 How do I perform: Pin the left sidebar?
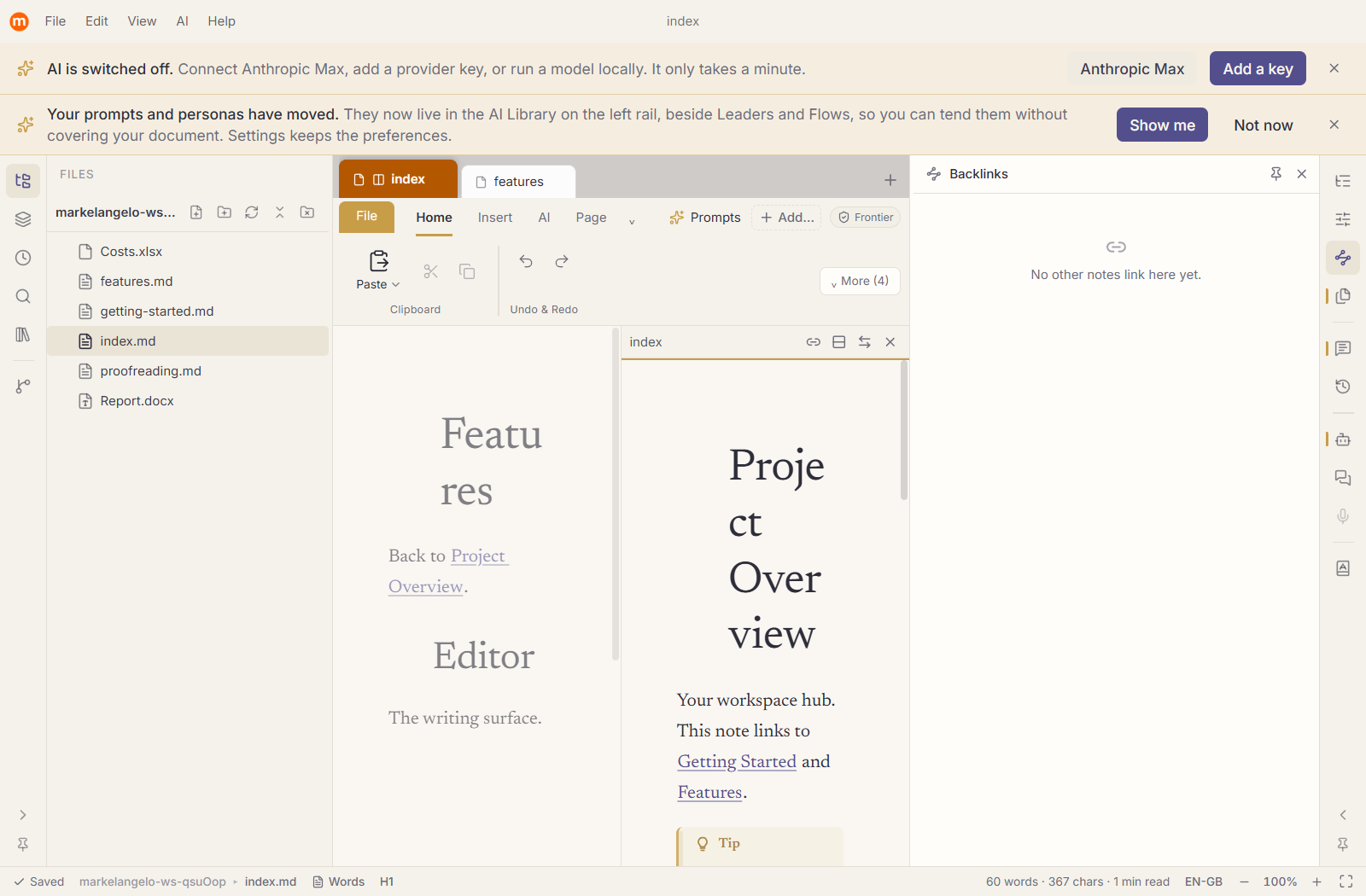(x=23, y=844)
